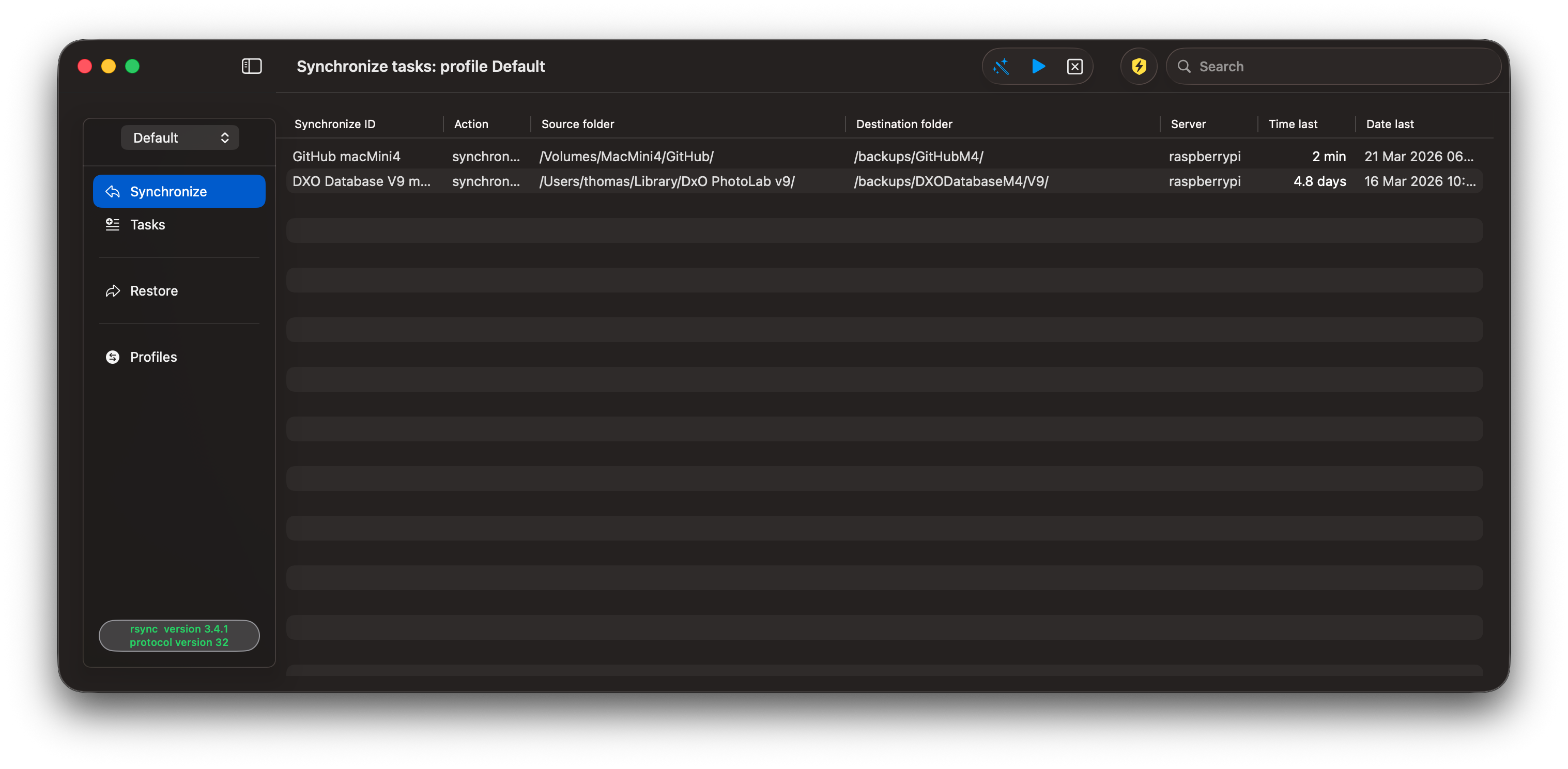This screenshot has width=1568, height=769.
Task: Click the yellow lightning shield icon
Action: [1138, 66]
